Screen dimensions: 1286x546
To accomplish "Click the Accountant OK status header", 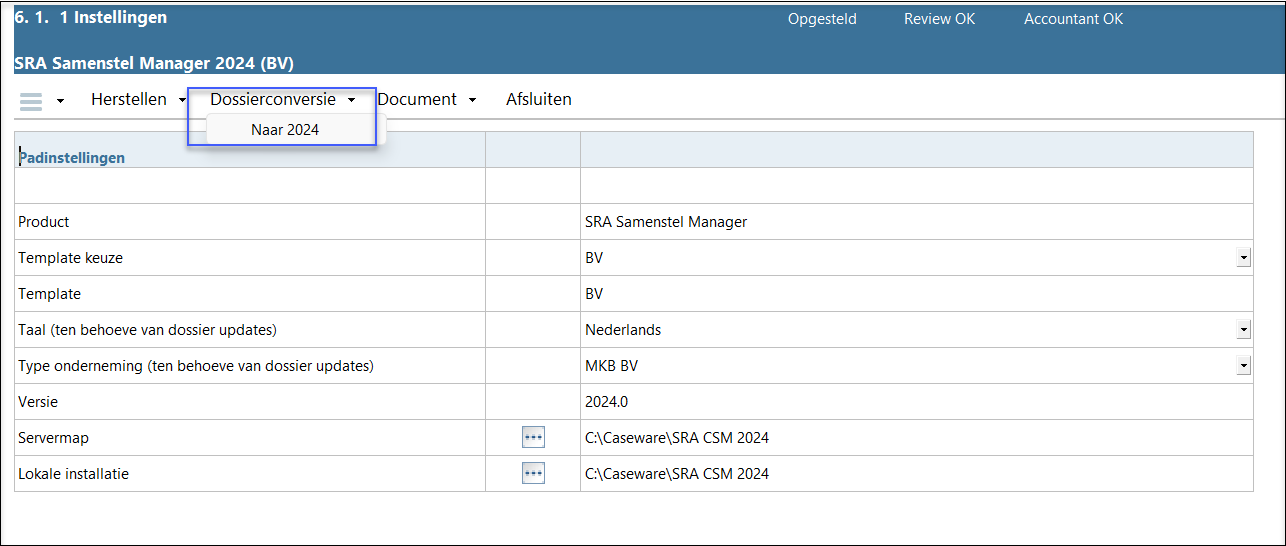I will click(1073, 19).
